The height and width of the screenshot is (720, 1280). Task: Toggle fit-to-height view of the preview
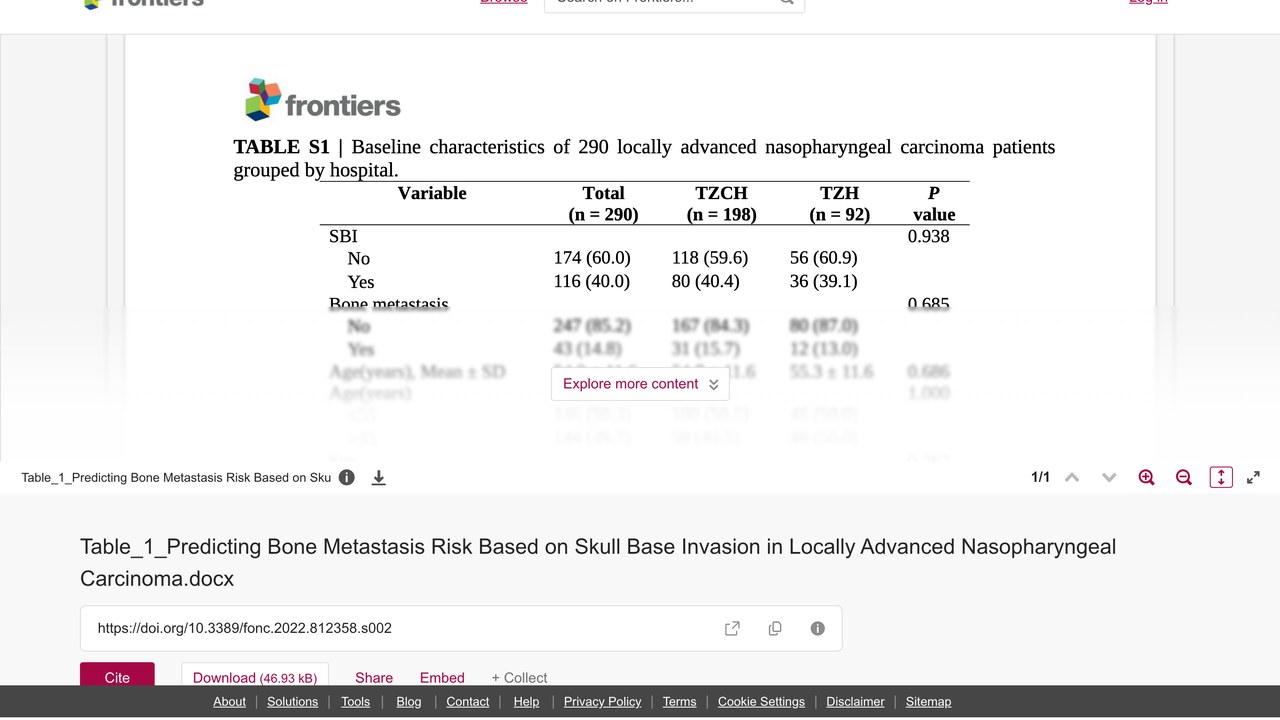(1221, 478)
